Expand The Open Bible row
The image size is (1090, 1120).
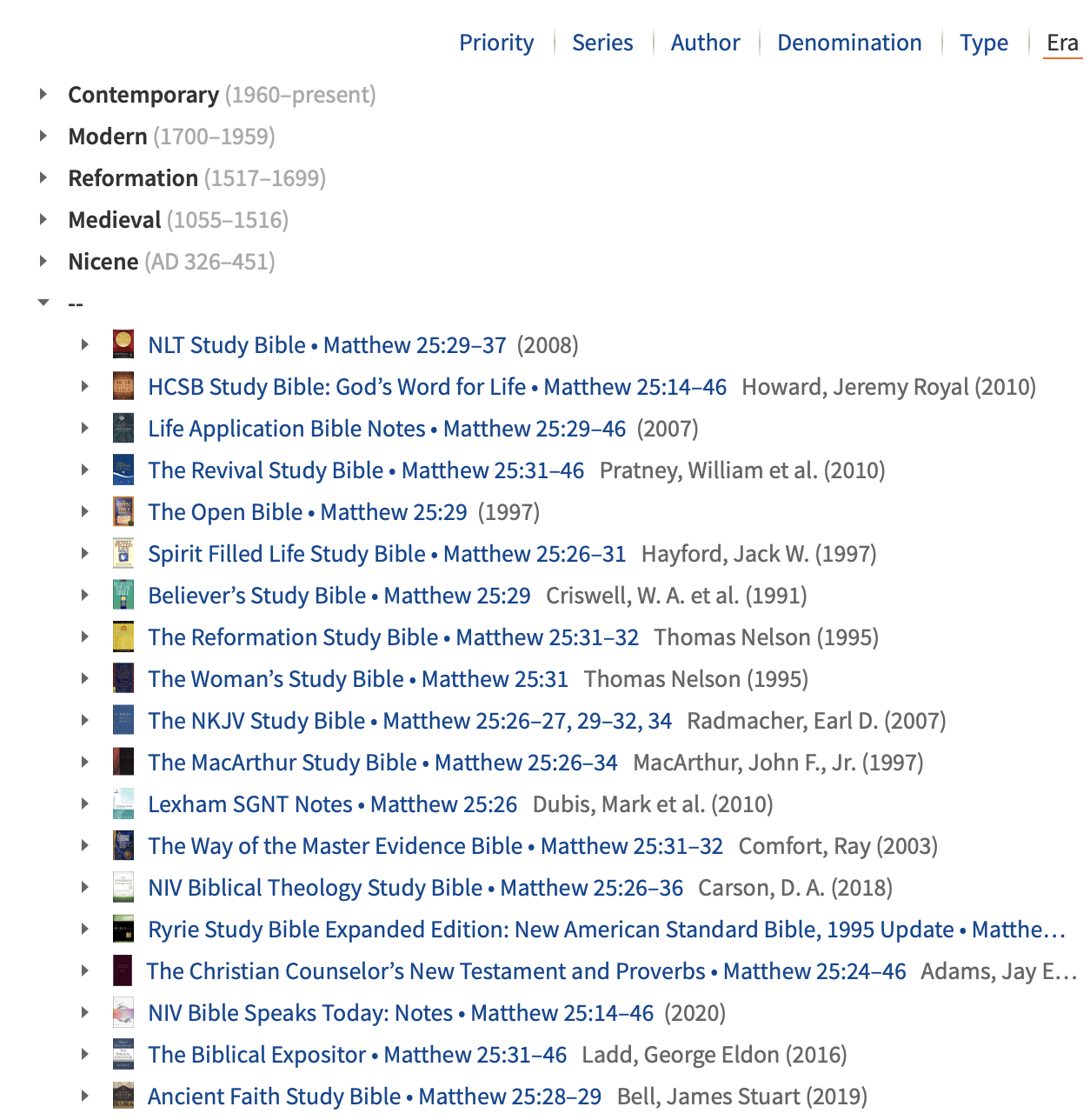[84, 511]
